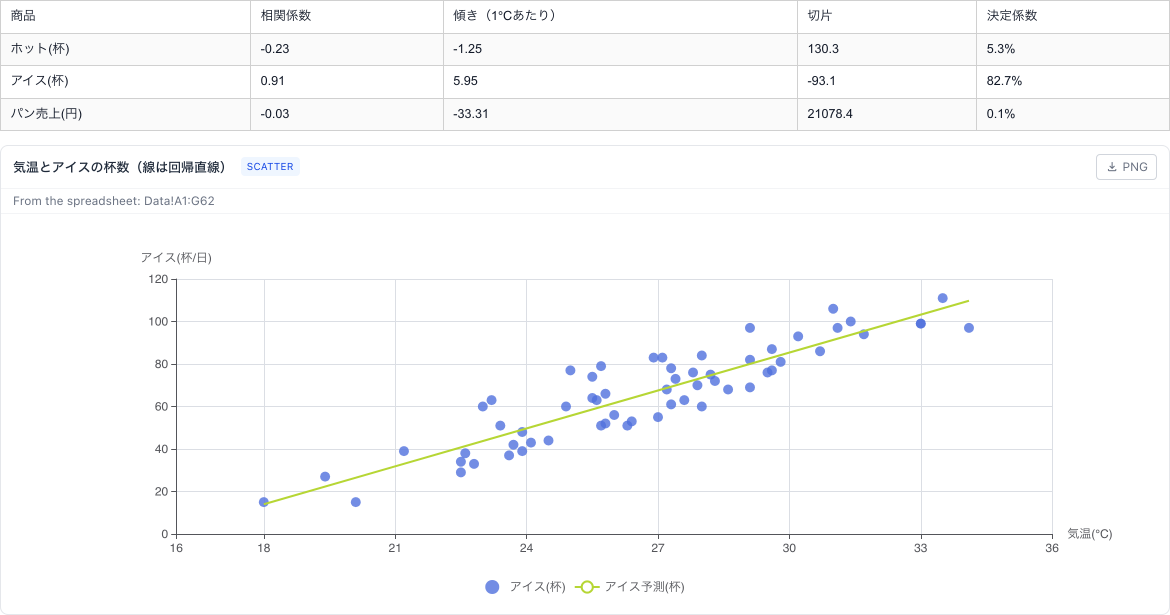
Task: Click the R-squared value 5.3%
Action: (x=1001, y=49)
